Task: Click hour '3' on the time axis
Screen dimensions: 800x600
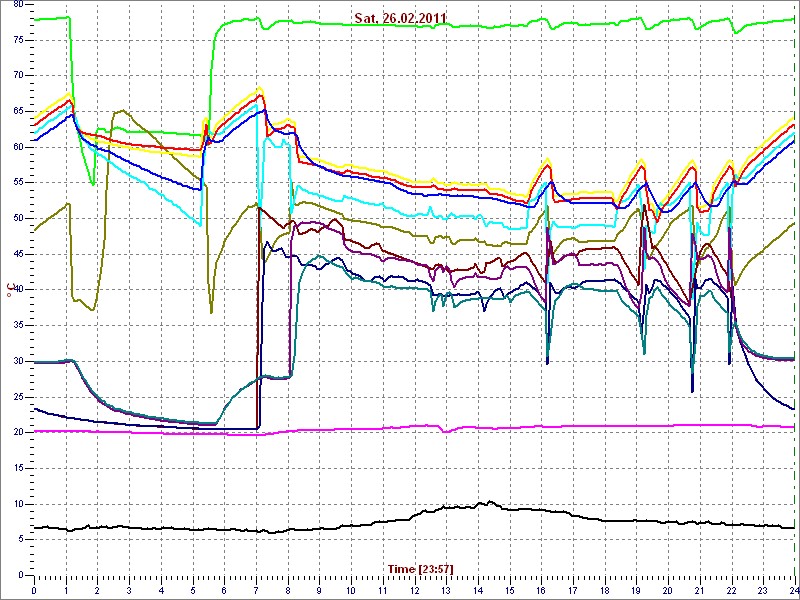Action: coord(129,589)
